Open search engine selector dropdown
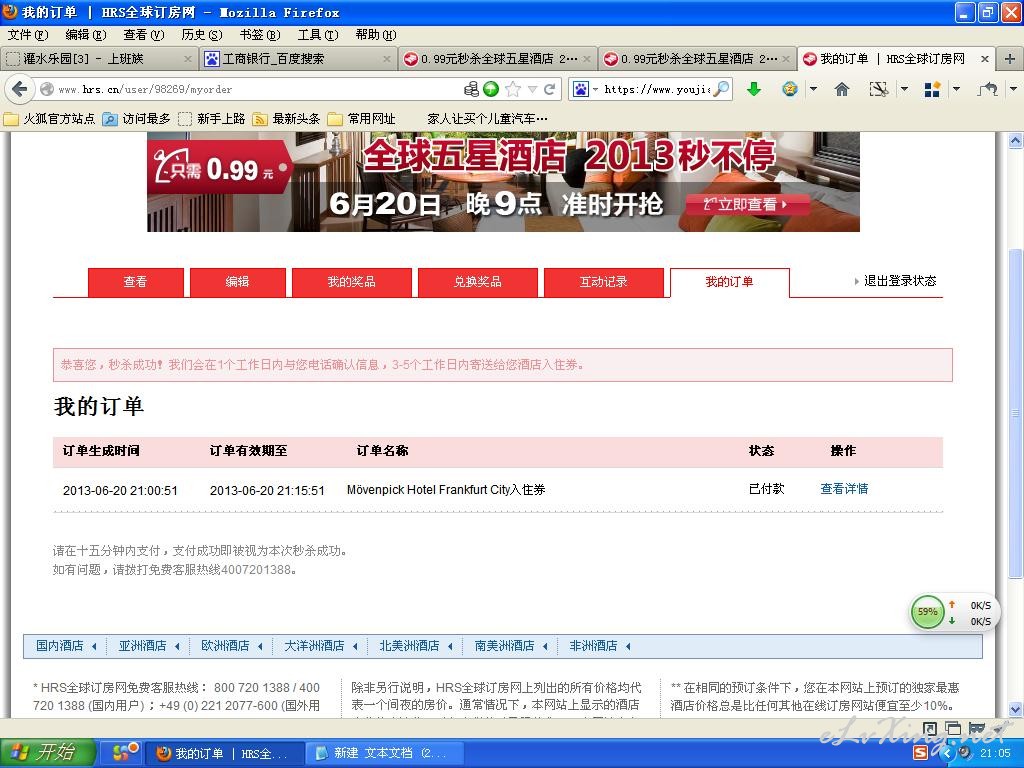 [595, 89]
